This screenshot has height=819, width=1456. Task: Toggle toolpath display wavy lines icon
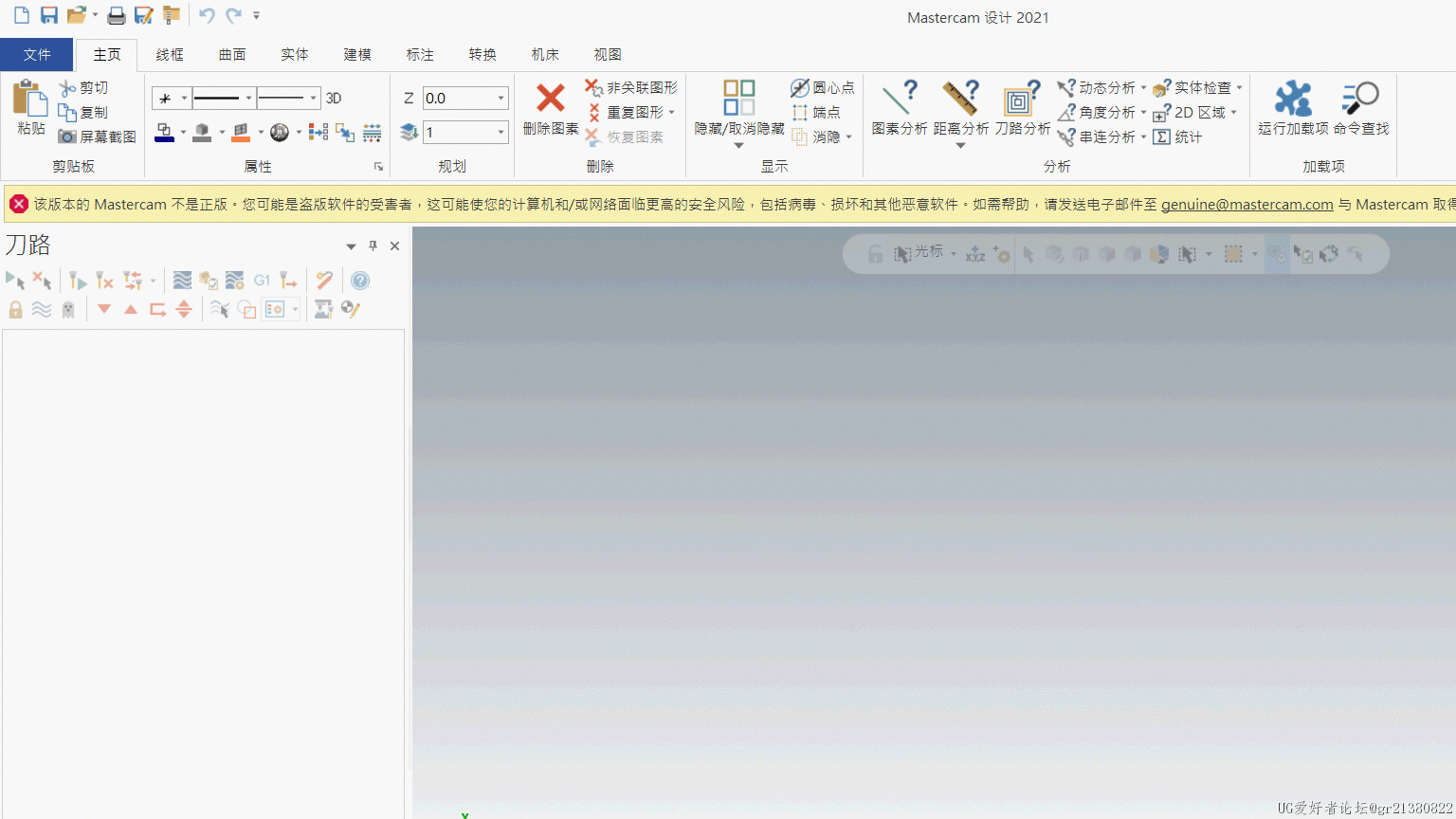click(x=42, y=310)
